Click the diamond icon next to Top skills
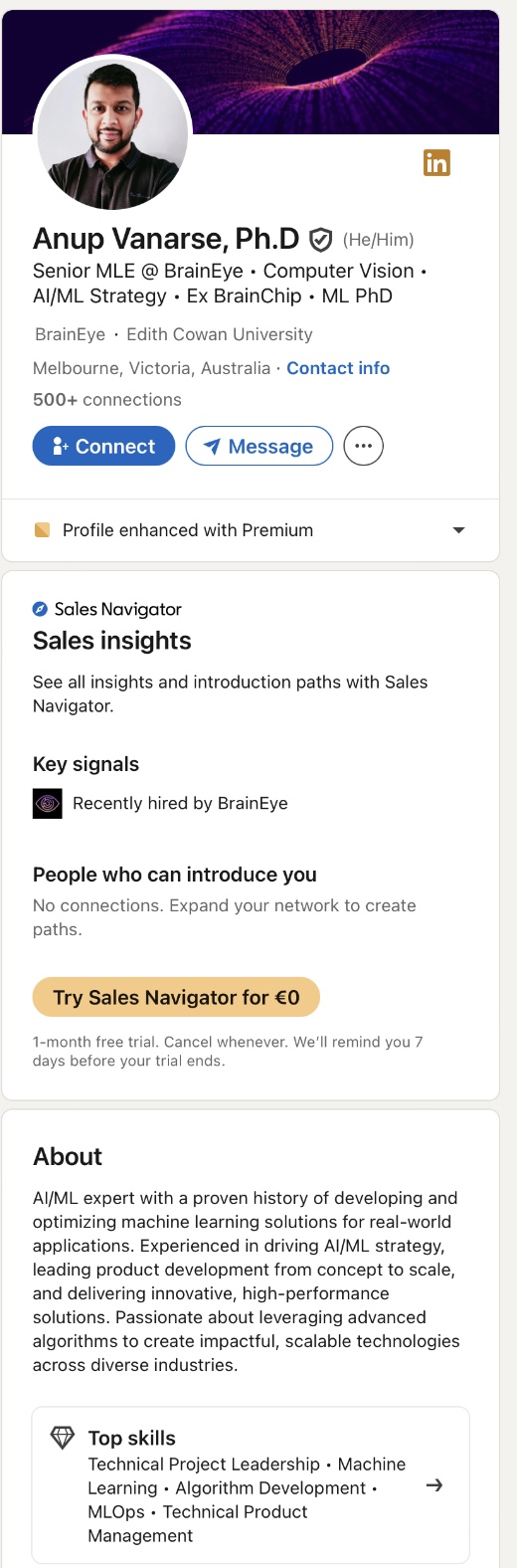The height and width of the screenshot is (1568, 517). click(63, 1438)
